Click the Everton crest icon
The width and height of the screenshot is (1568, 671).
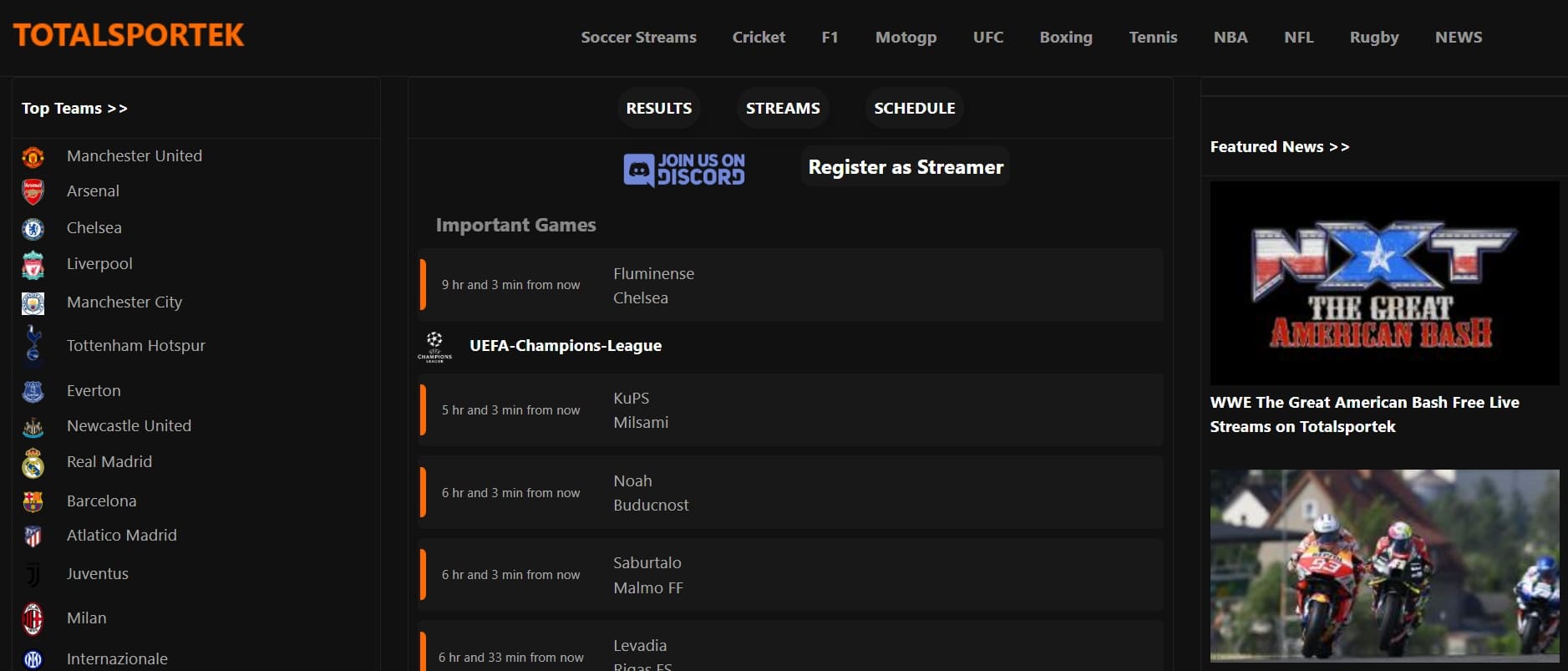tap(33, 391)
